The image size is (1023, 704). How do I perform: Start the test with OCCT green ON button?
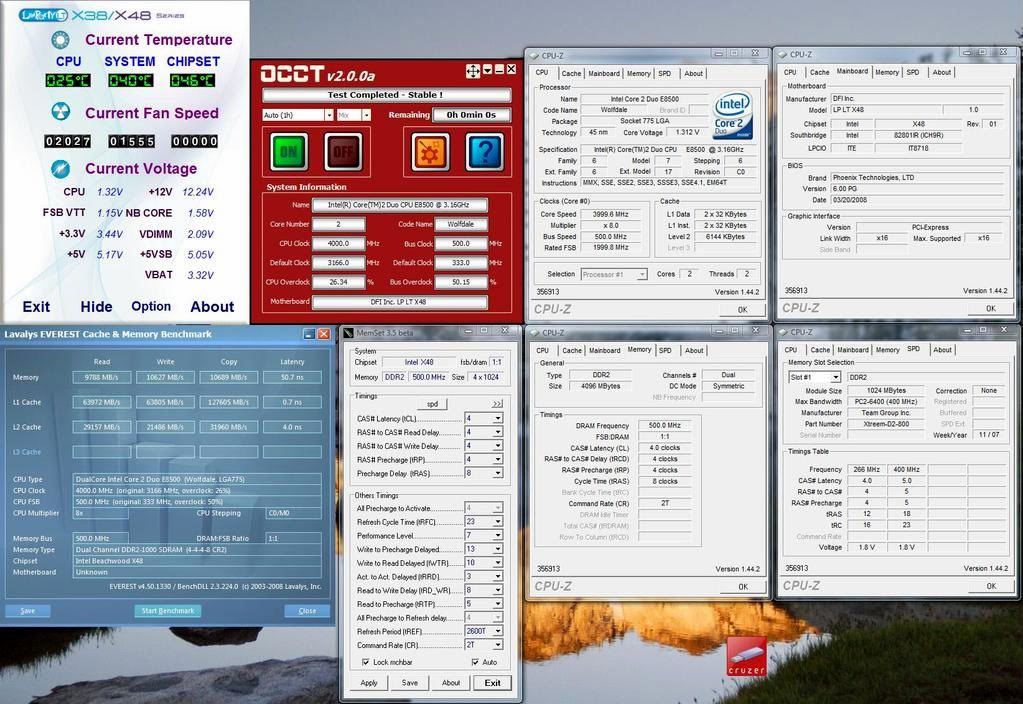pos(288,151)
